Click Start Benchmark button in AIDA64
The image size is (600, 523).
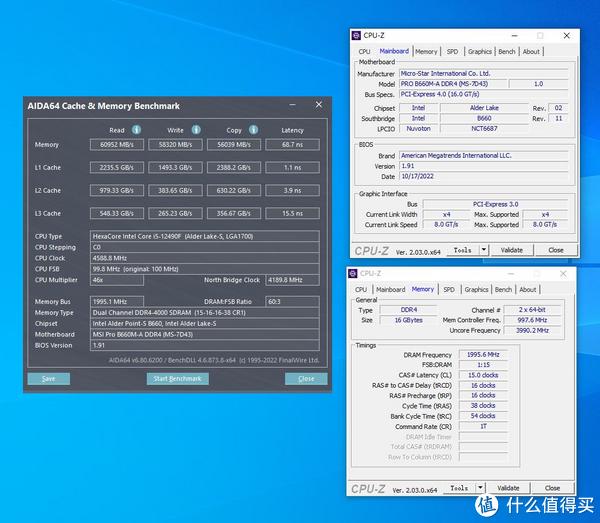coord(178,379)
